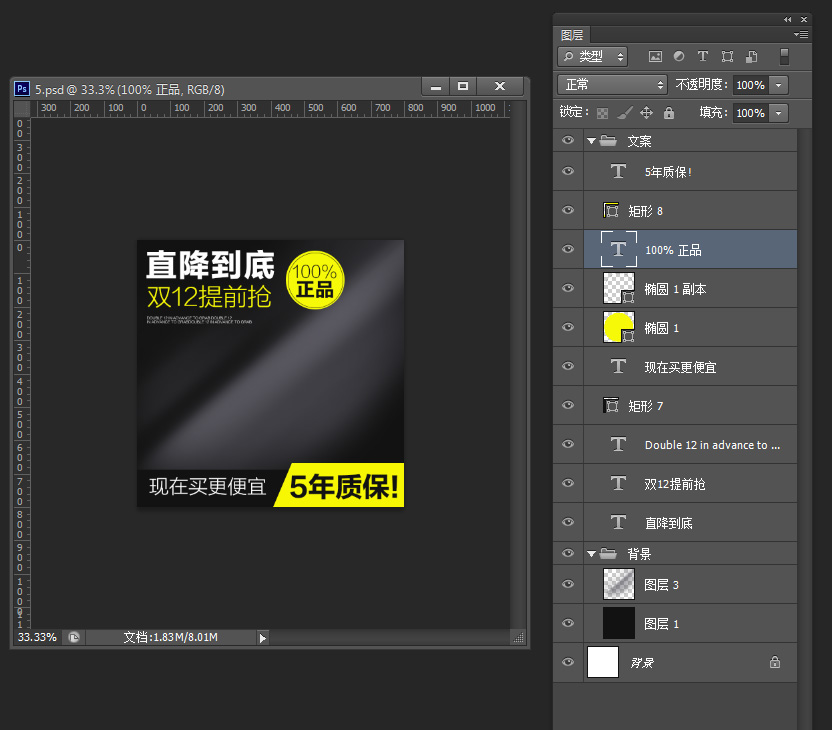This screenshot has width=832, height=730.
Task: Click the T thumbnail of 双12提前抢 layer
Action: pos(618,483)
